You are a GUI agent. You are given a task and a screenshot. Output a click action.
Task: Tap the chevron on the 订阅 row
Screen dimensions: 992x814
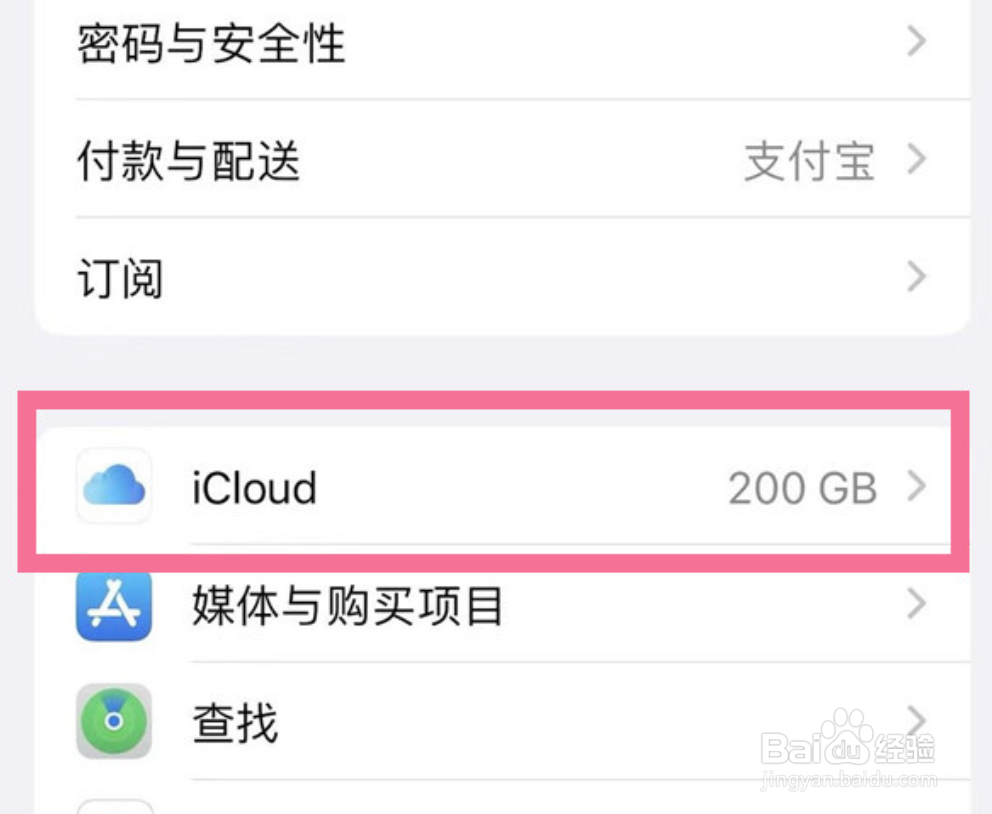point(916,277)
